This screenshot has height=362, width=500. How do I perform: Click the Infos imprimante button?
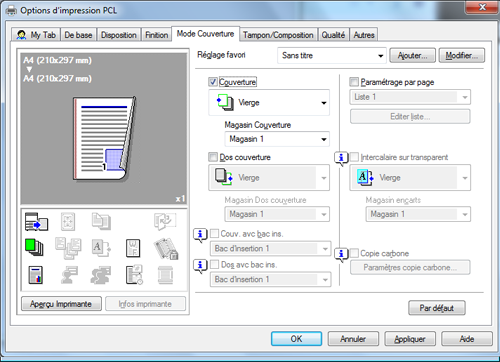(145, 304)
